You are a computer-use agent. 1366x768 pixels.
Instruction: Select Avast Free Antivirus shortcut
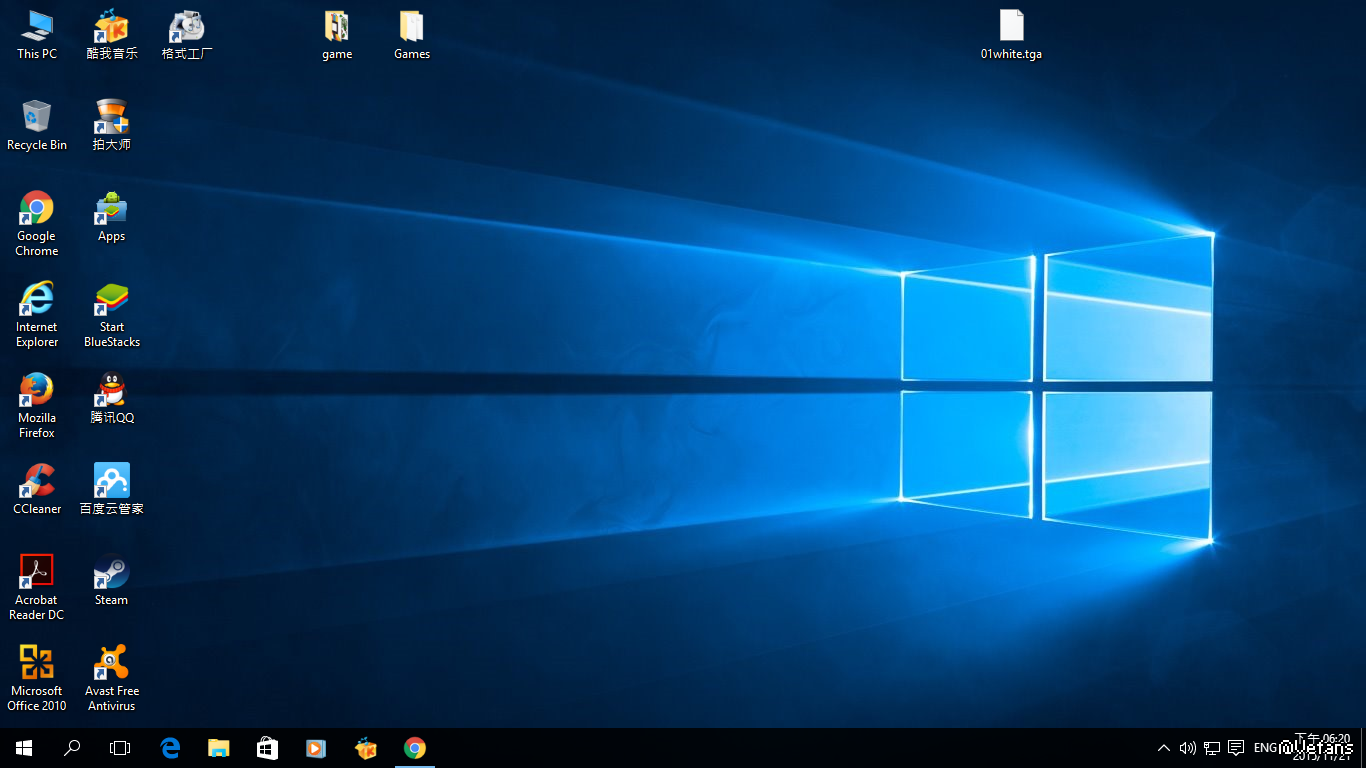[111, 664]
